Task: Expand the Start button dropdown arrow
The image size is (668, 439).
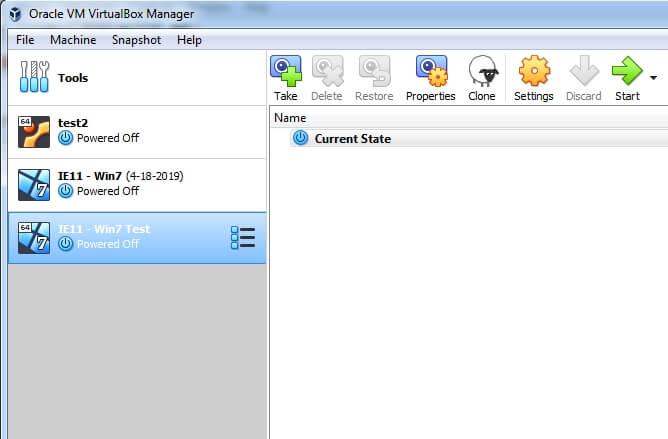Action: tap(654, 78)
